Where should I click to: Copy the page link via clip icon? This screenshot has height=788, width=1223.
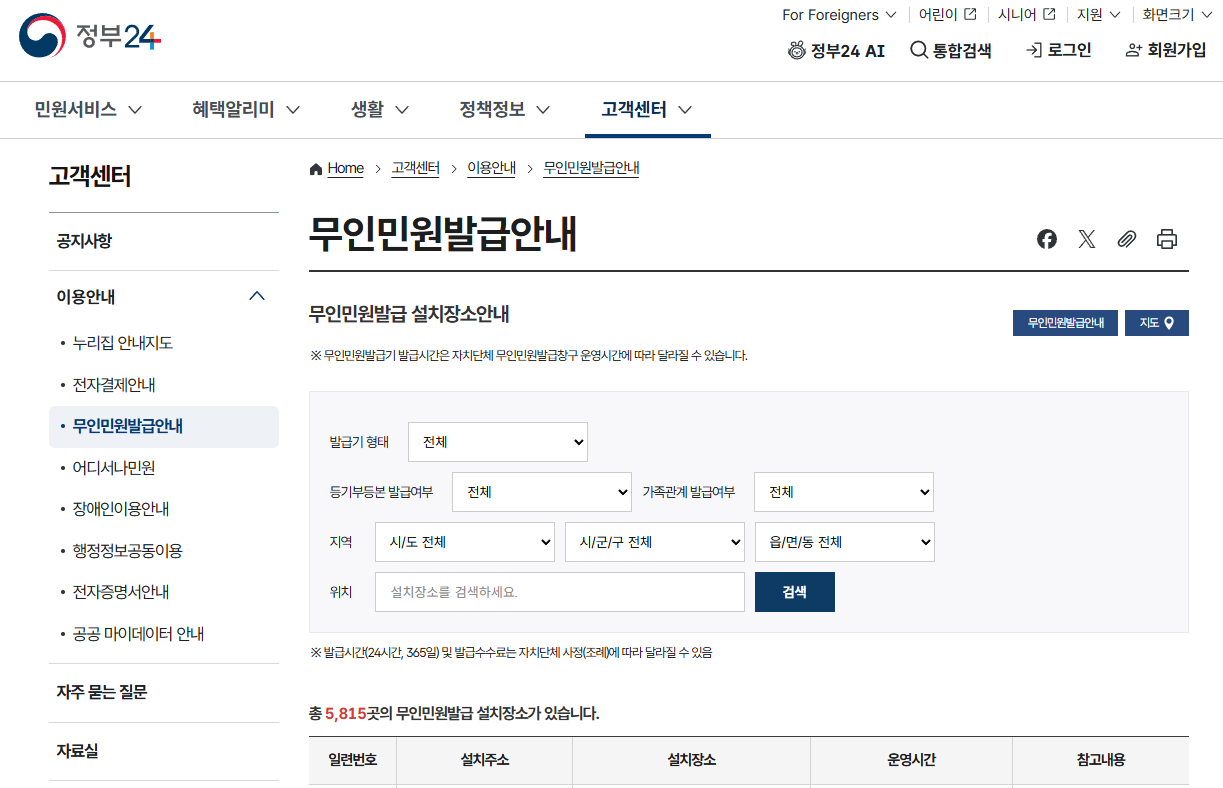(x=1127, y=239)
